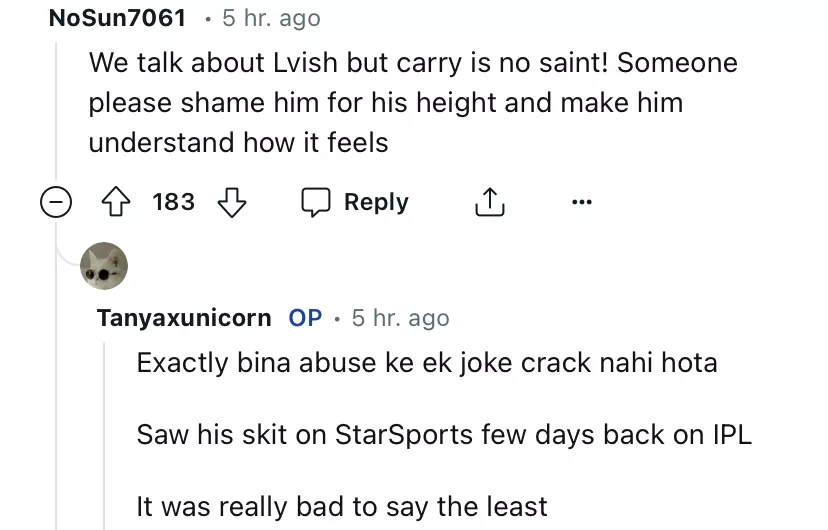Click the speech bubble reply icon

click(x=316, y=203)
